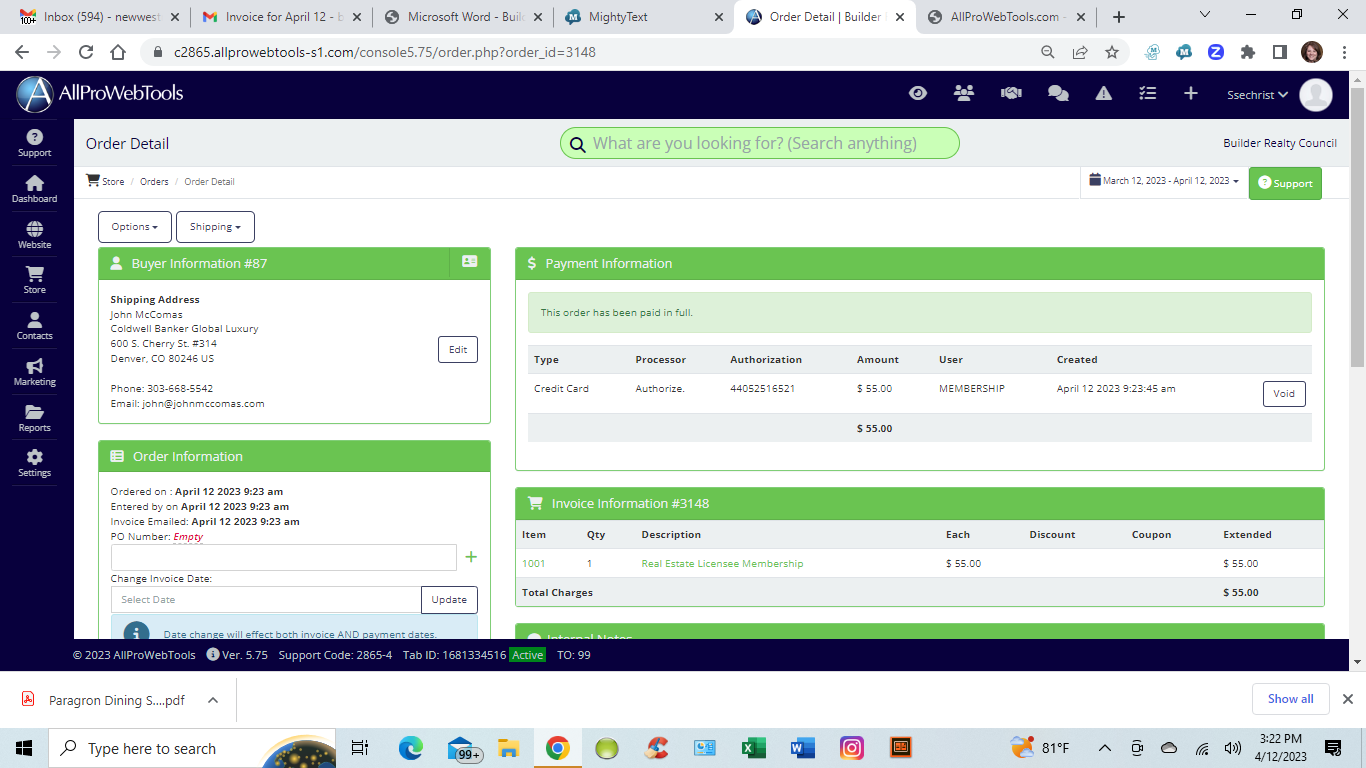Switch to the Inbox (594) Gmail tab
This screenshot has width=1366, height=768.
click(98, 17)
